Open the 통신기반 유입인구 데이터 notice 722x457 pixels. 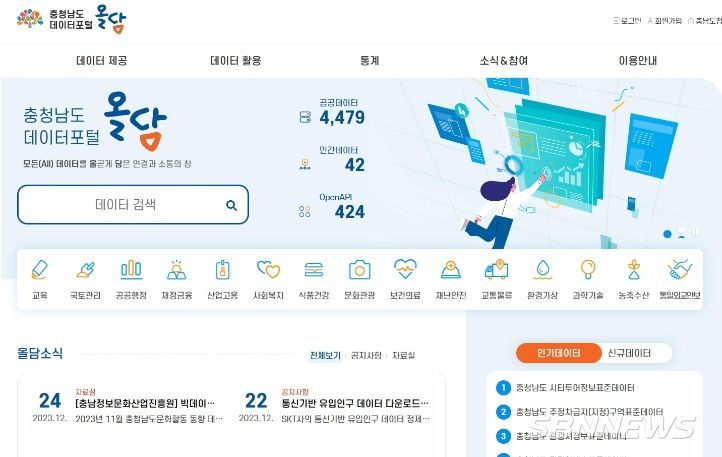[355, 404]
